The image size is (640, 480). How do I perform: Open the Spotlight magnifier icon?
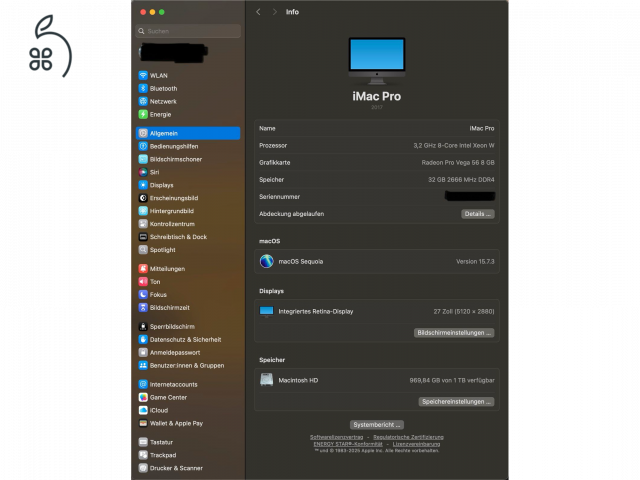tap(143, 250)
